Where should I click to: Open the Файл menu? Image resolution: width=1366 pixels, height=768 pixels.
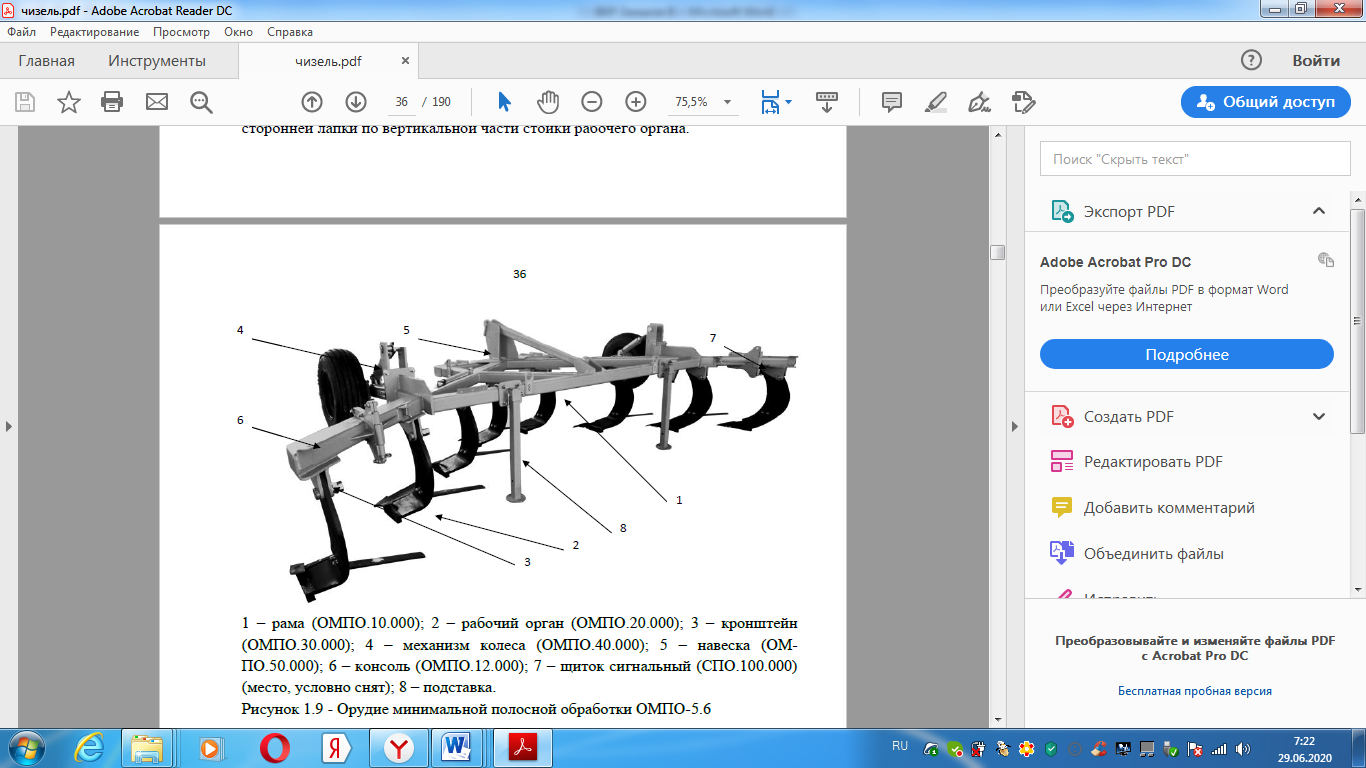click(x=21, y=32)
